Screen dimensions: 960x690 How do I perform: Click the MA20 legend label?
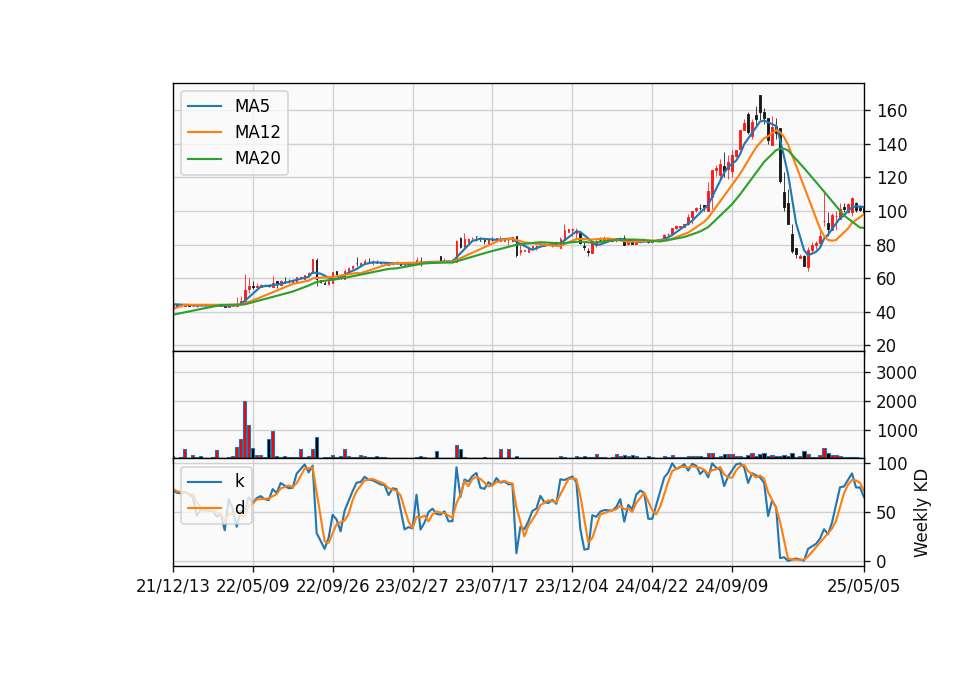tap(257, 159)
